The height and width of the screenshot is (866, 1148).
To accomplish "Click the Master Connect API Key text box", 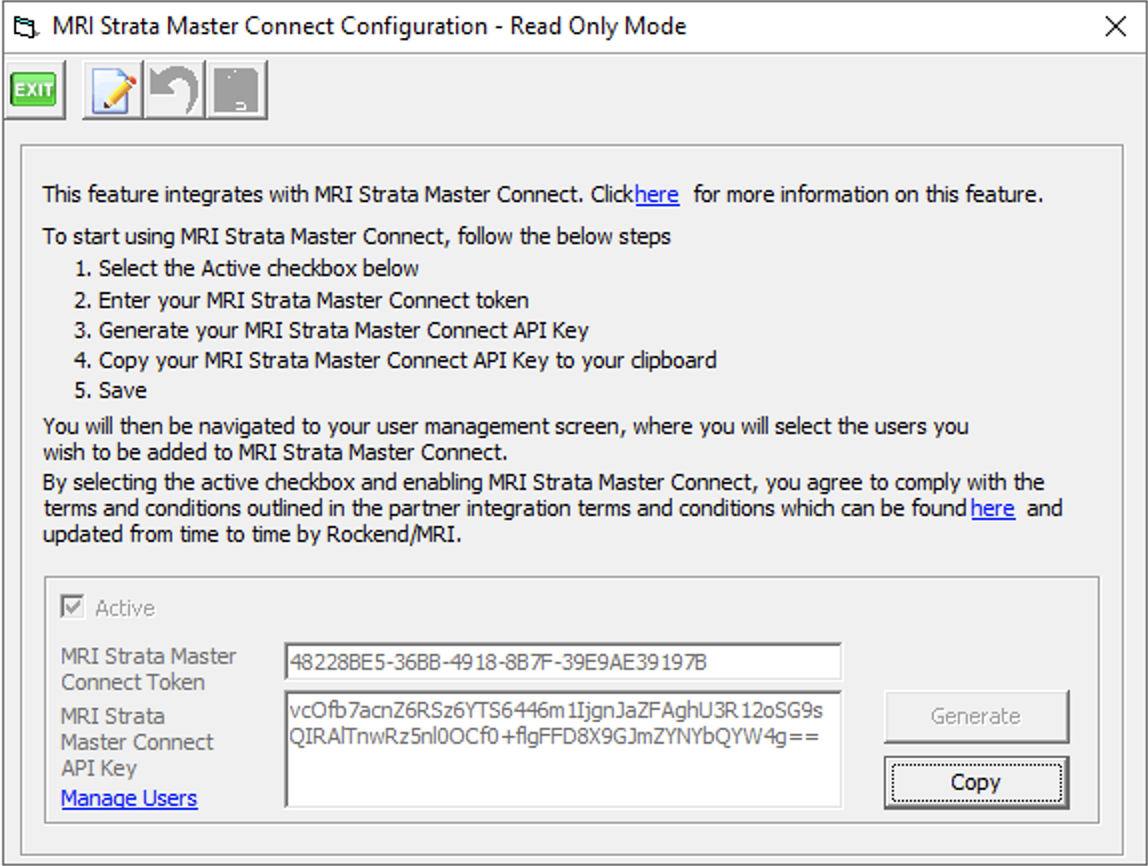I will 562,749.
